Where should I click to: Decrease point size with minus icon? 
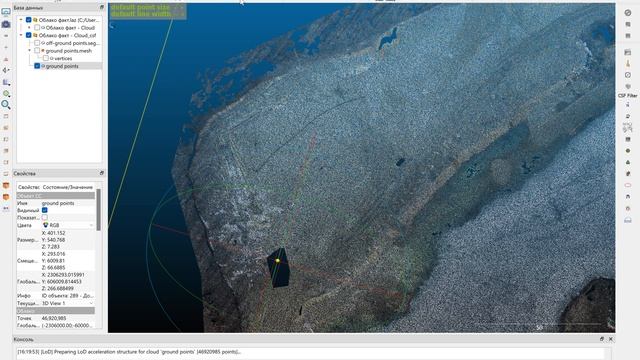point(6,36)
